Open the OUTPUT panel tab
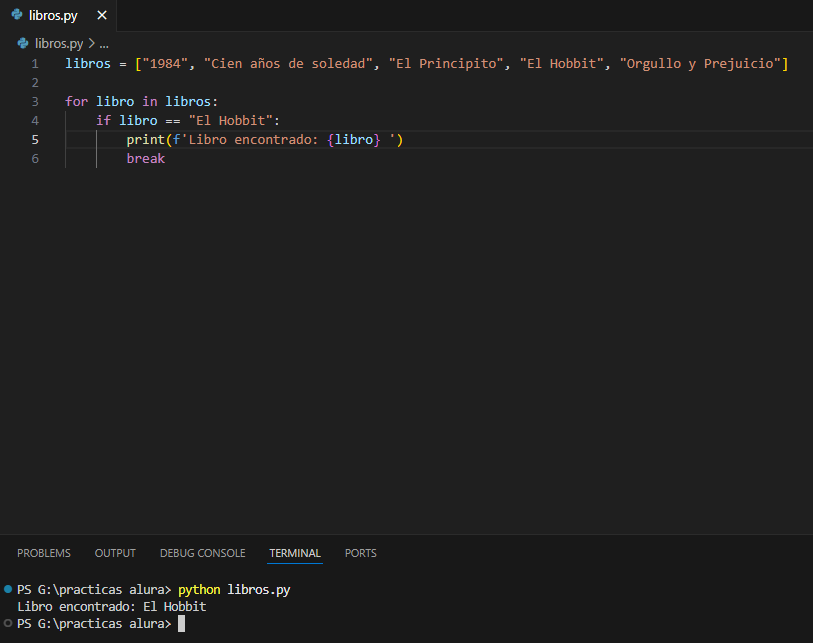 (115, 553)
